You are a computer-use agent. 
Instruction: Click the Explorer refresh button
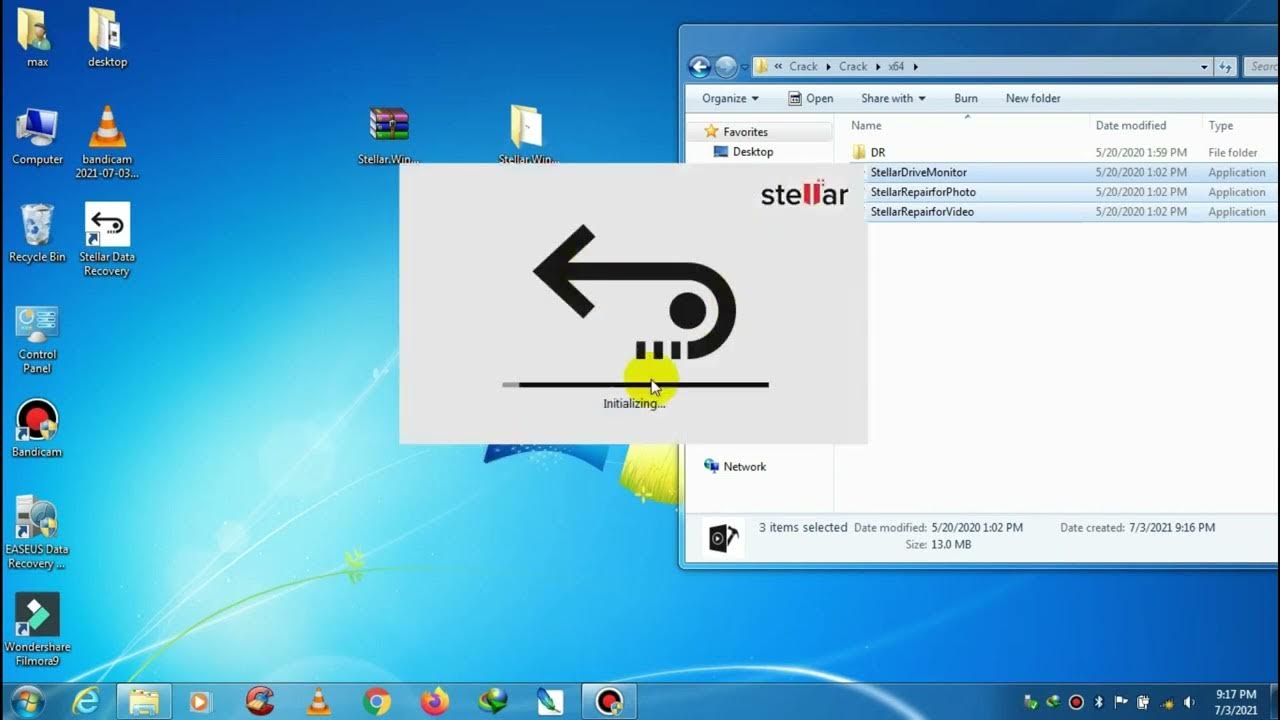click(x=1226, y=67)
